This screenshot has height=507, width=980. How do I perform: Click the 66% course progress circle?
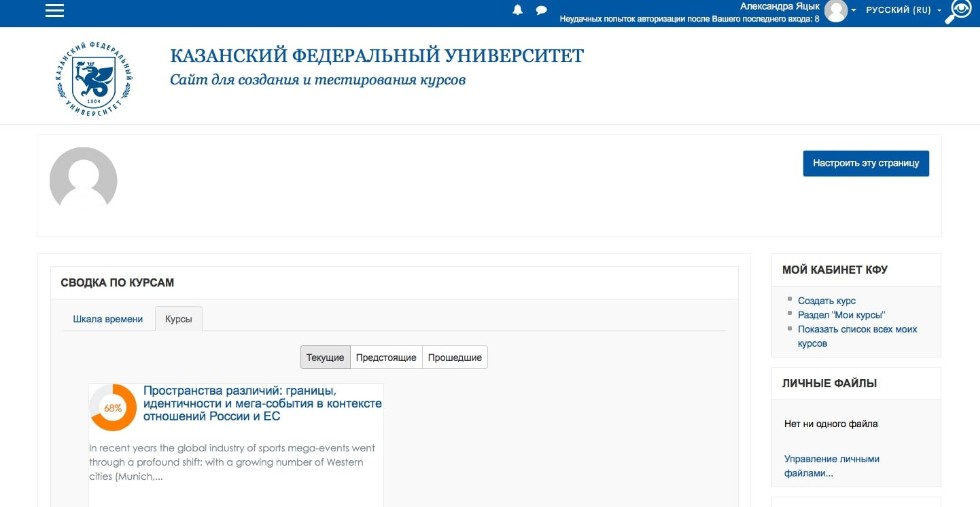[x=113, y=408]
